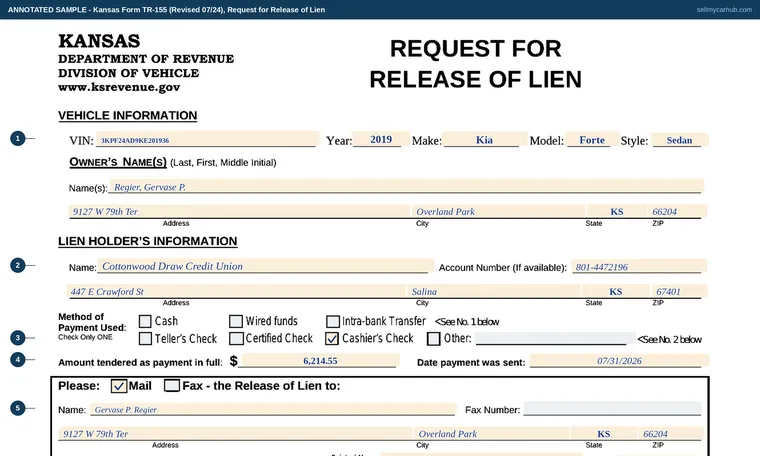
Task: Click the 'Check Only ONE' instruction text
Action: pos(85,337)
